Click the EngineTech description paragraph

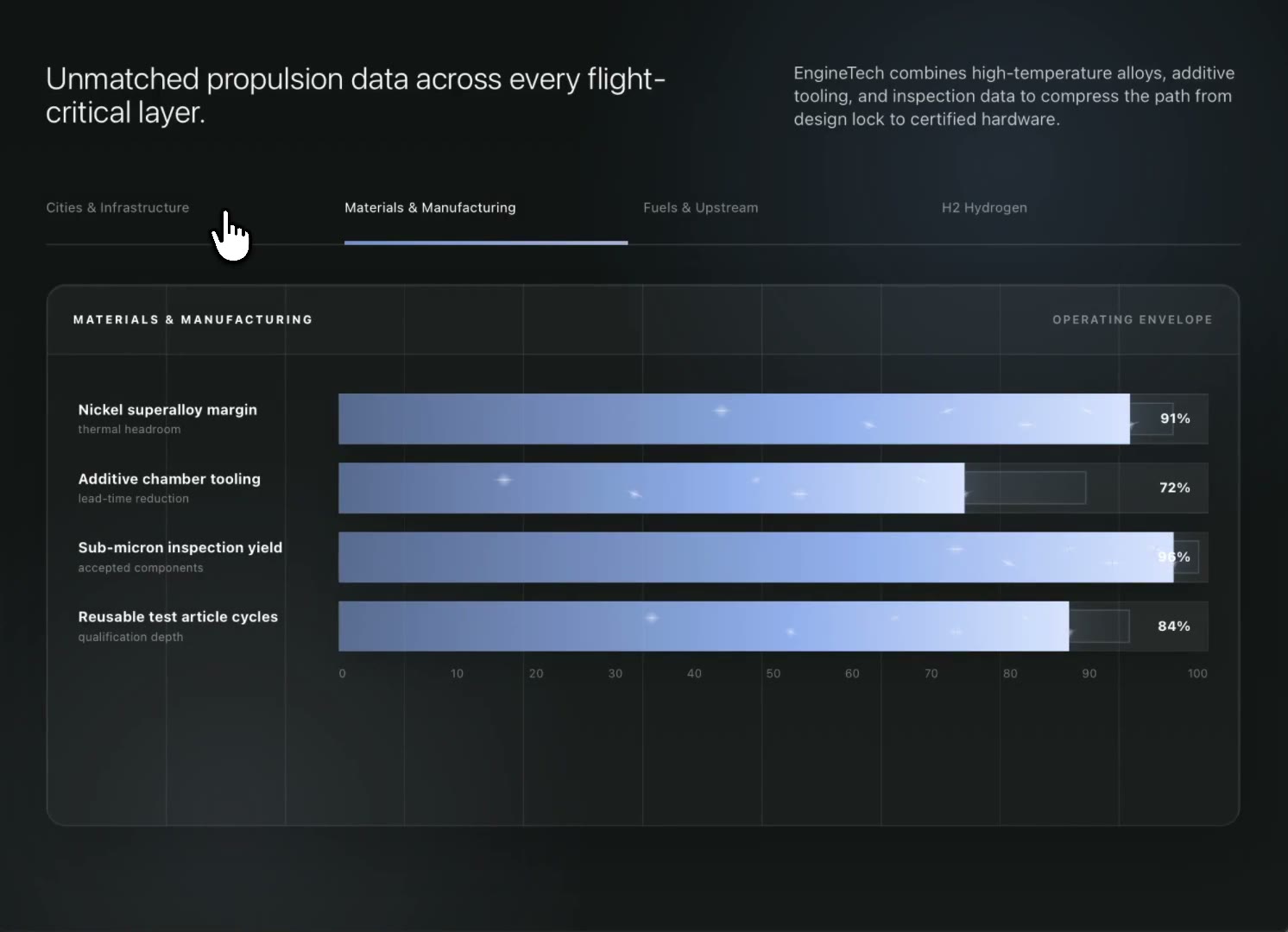coord(1014,96)
